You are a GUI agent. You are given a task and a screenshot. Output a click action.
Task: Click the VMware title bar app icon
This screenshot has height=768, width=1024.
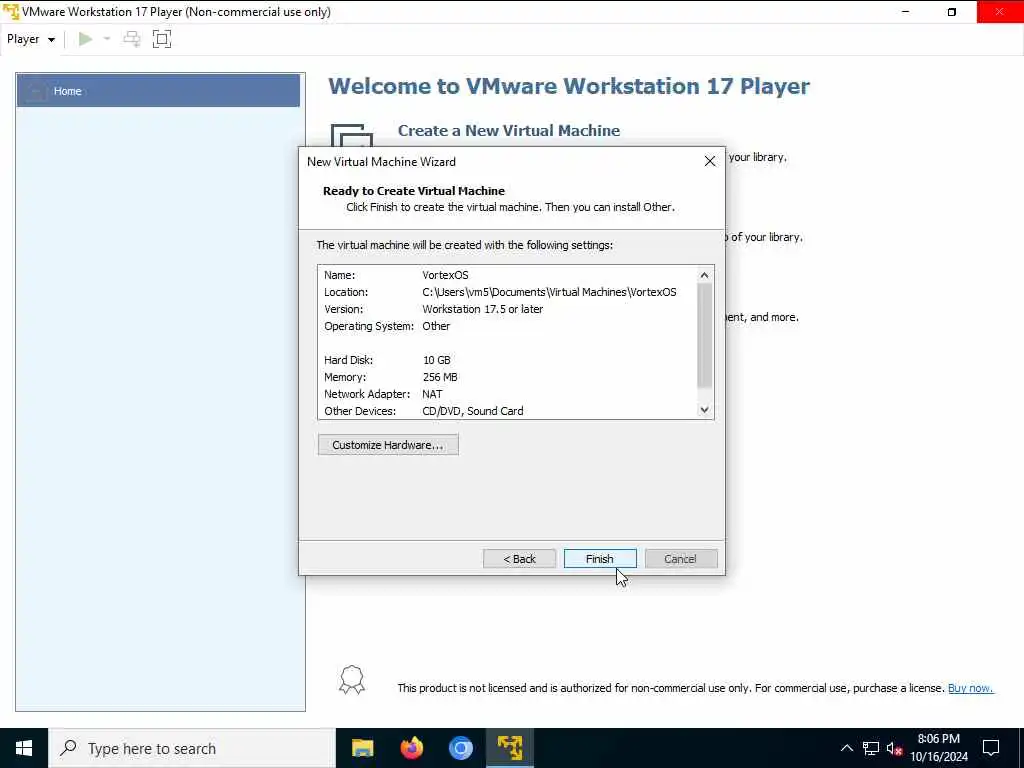coord(11,12)
